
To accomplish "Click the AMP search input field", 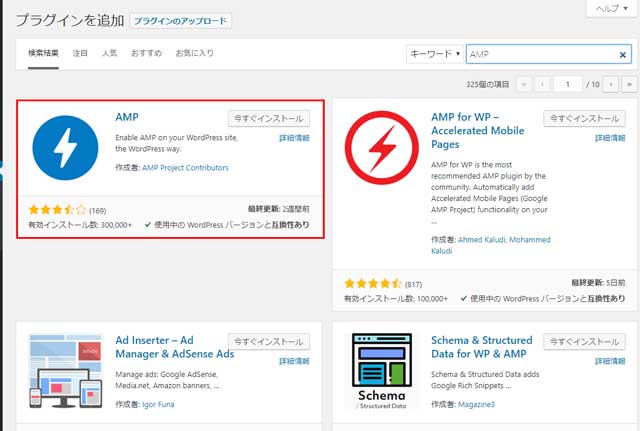I will [549, 54].
